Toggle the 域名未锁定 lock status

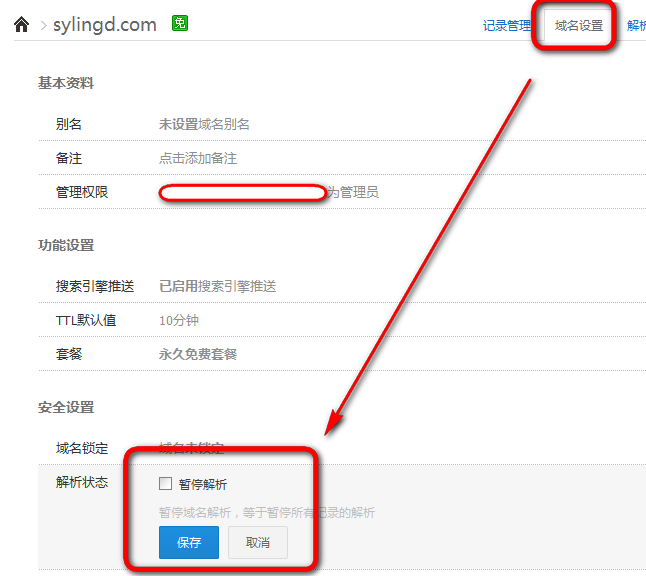[x=191, y=448]
